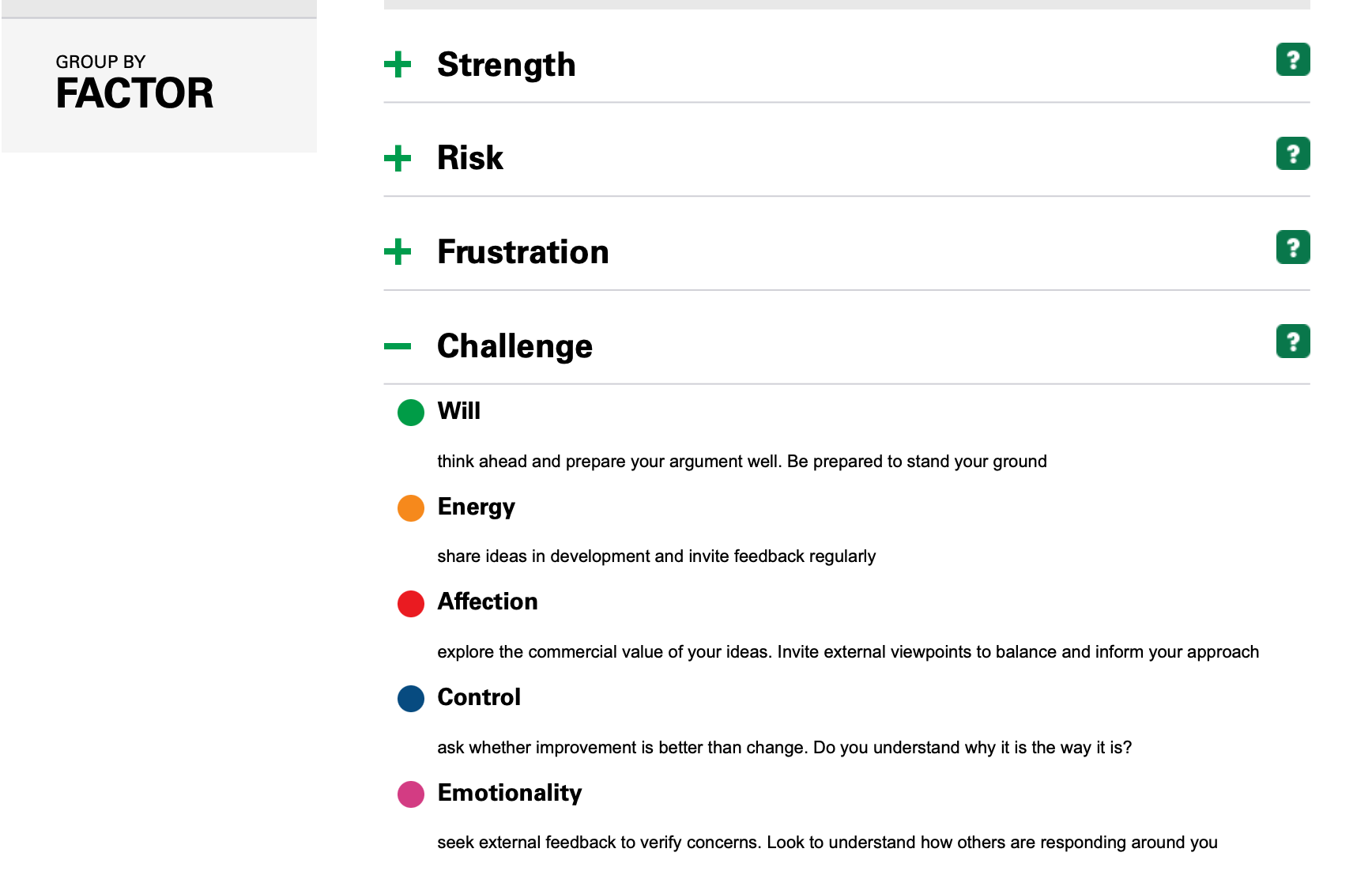This screenshot has width=1372, height=894.
Task: Open help icon for Strength
Action: [1293, 59]
